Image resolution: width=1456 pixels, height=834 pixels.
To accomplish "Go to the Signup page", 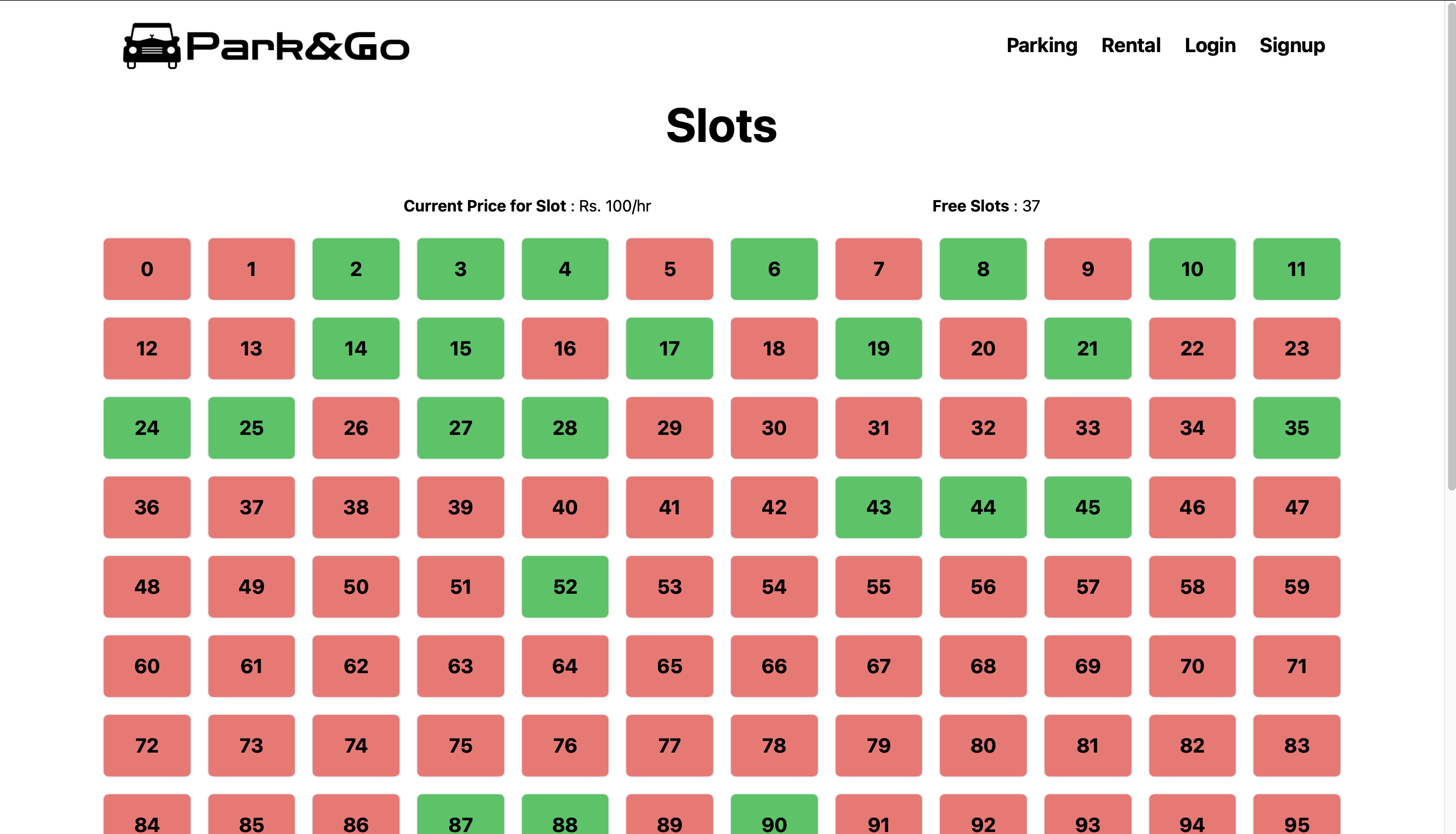I will click(x=1292, y=46).
